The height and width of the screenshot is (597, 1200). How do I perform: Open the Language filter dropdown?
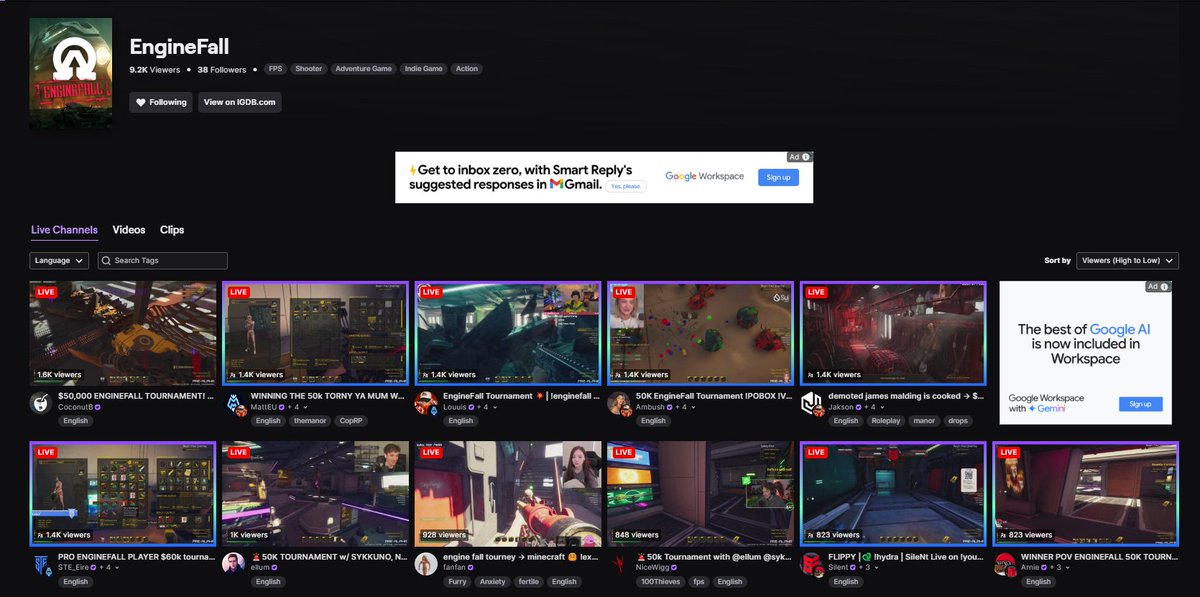click(x=59, y=260)
